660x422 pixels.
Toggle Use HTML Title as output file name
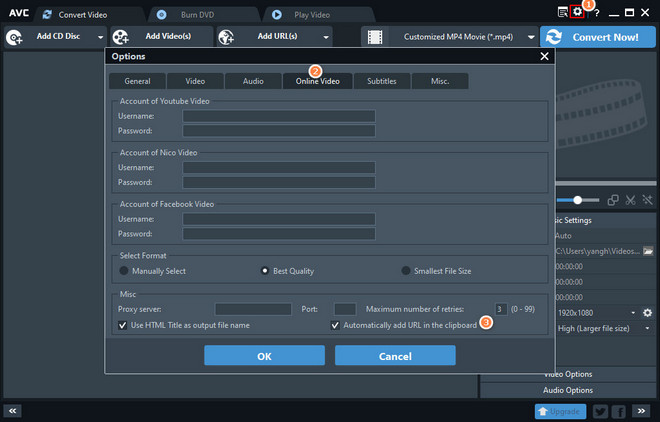[x=122, y=325]
